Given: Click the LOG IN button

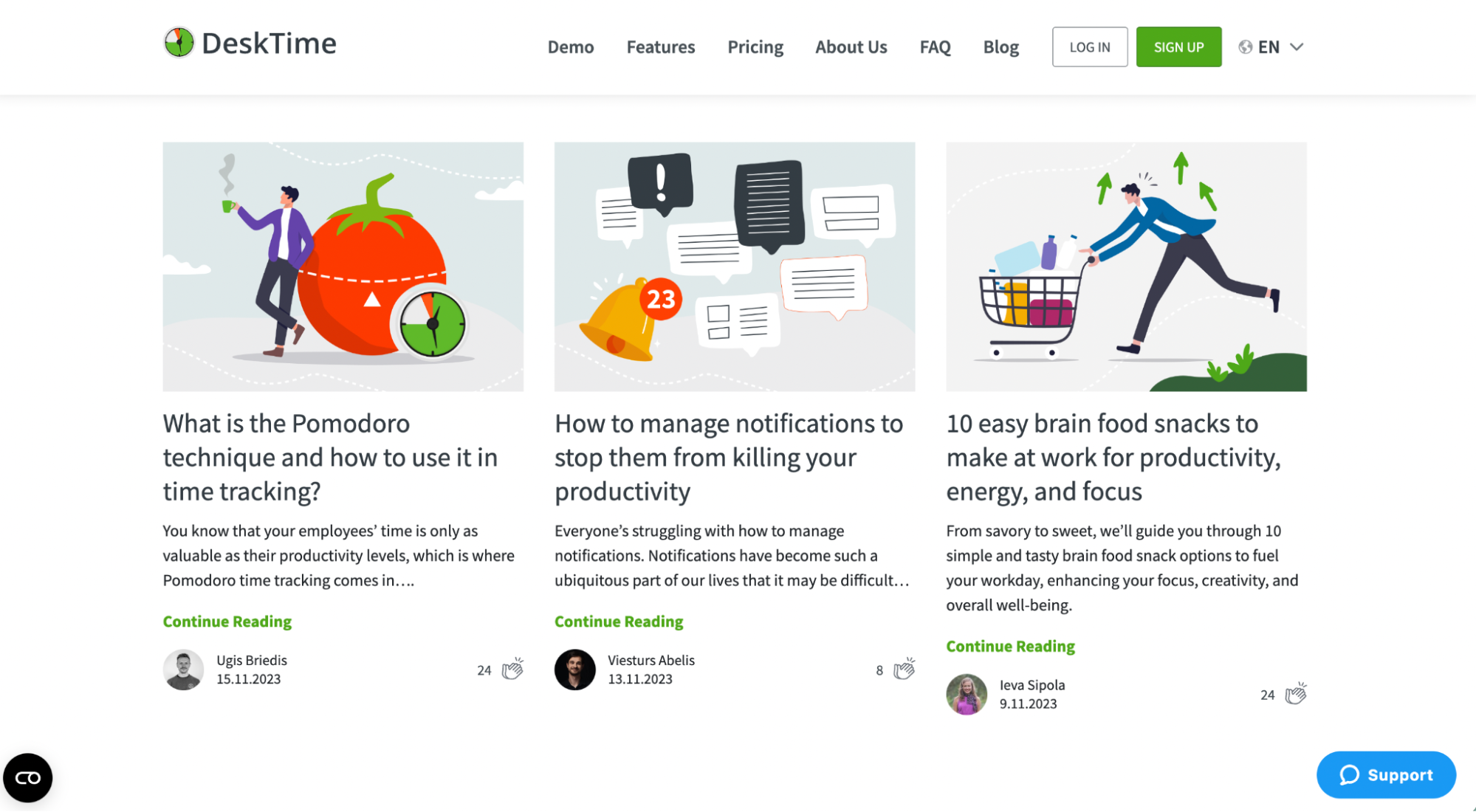Looking at the screenshot, I should point(1089,47).
